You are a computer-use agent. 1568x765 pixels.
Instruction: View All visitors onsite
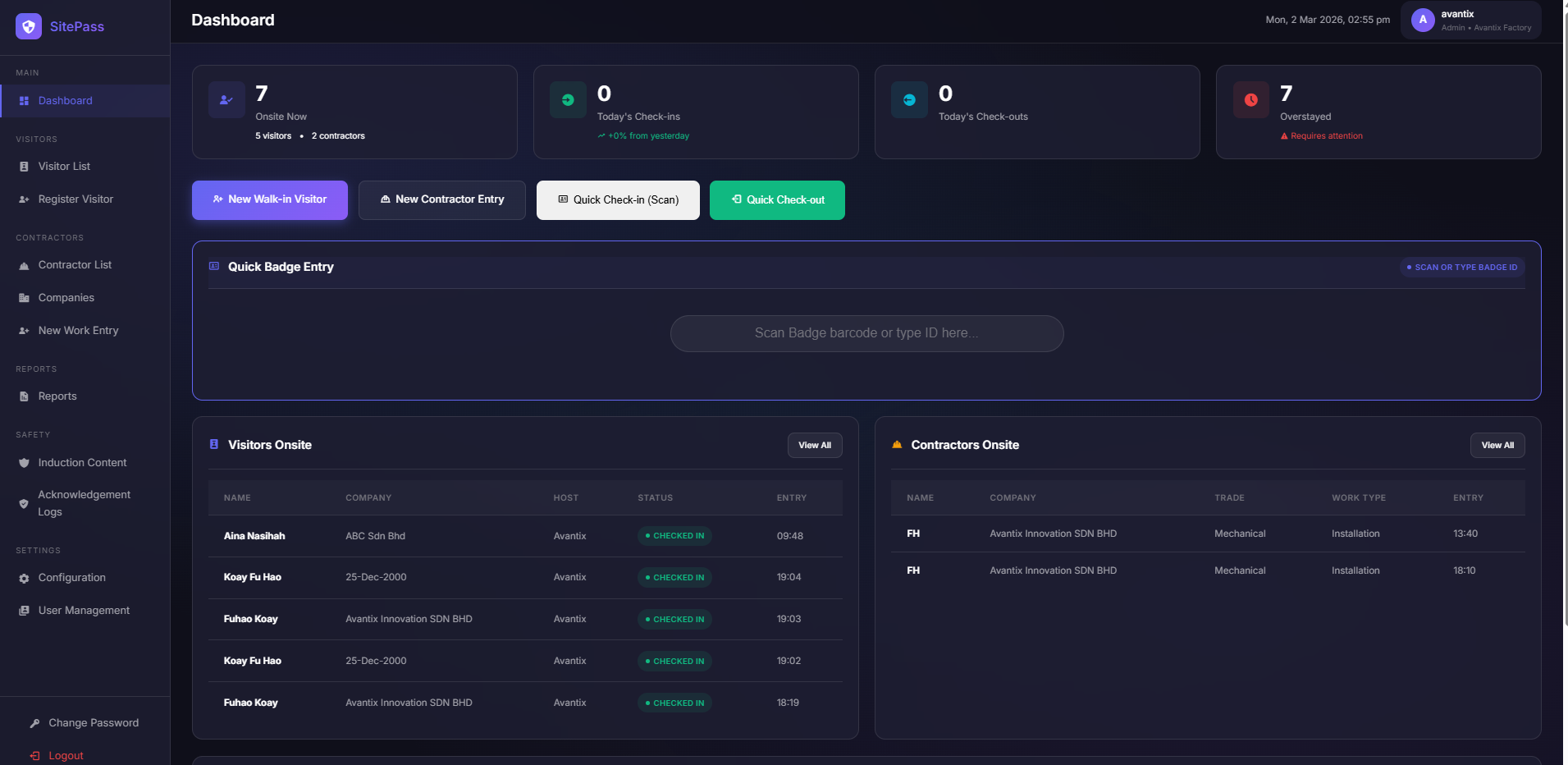pos(814,445)
